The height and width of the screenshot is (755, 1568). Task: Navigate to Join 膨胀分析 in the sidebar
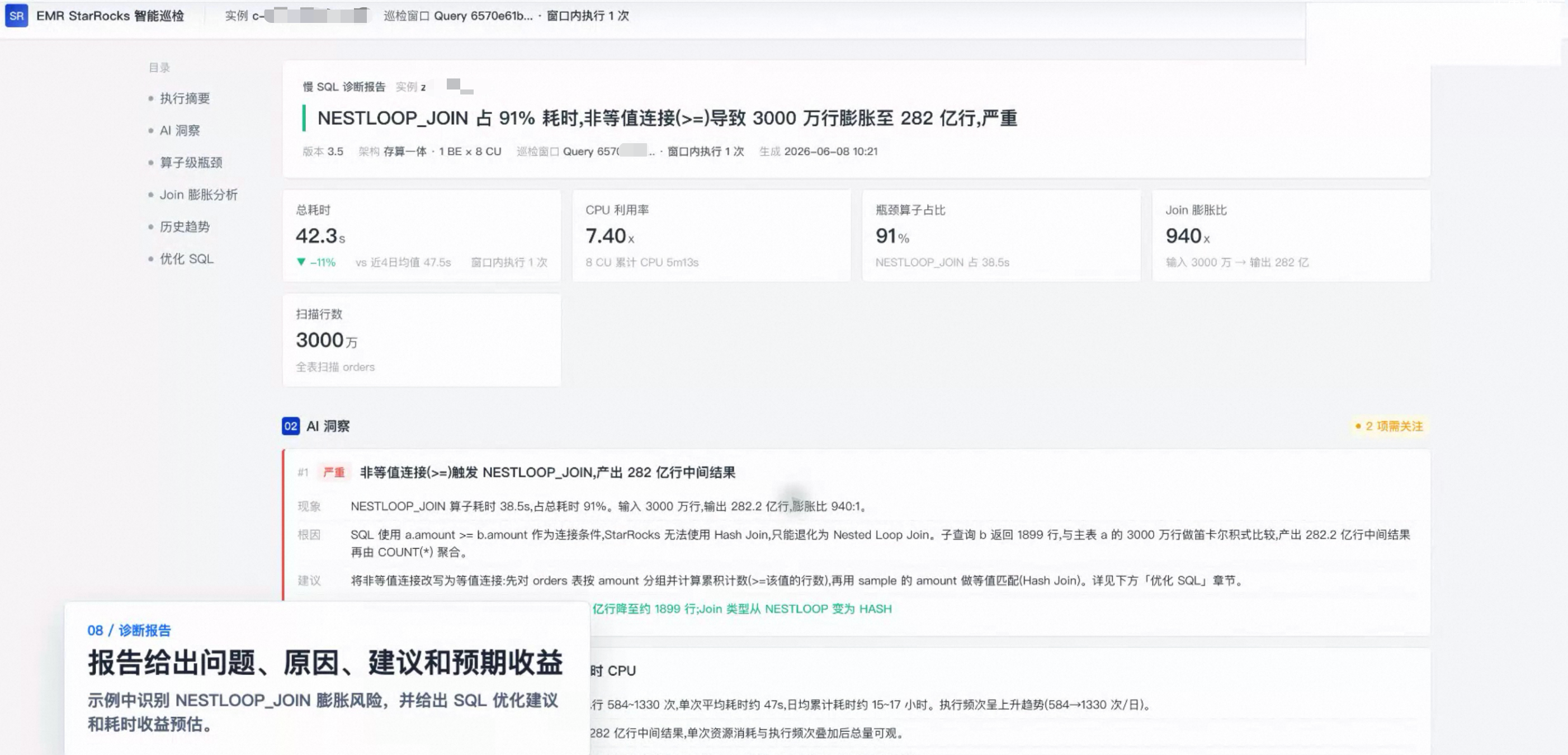(199, 195)
